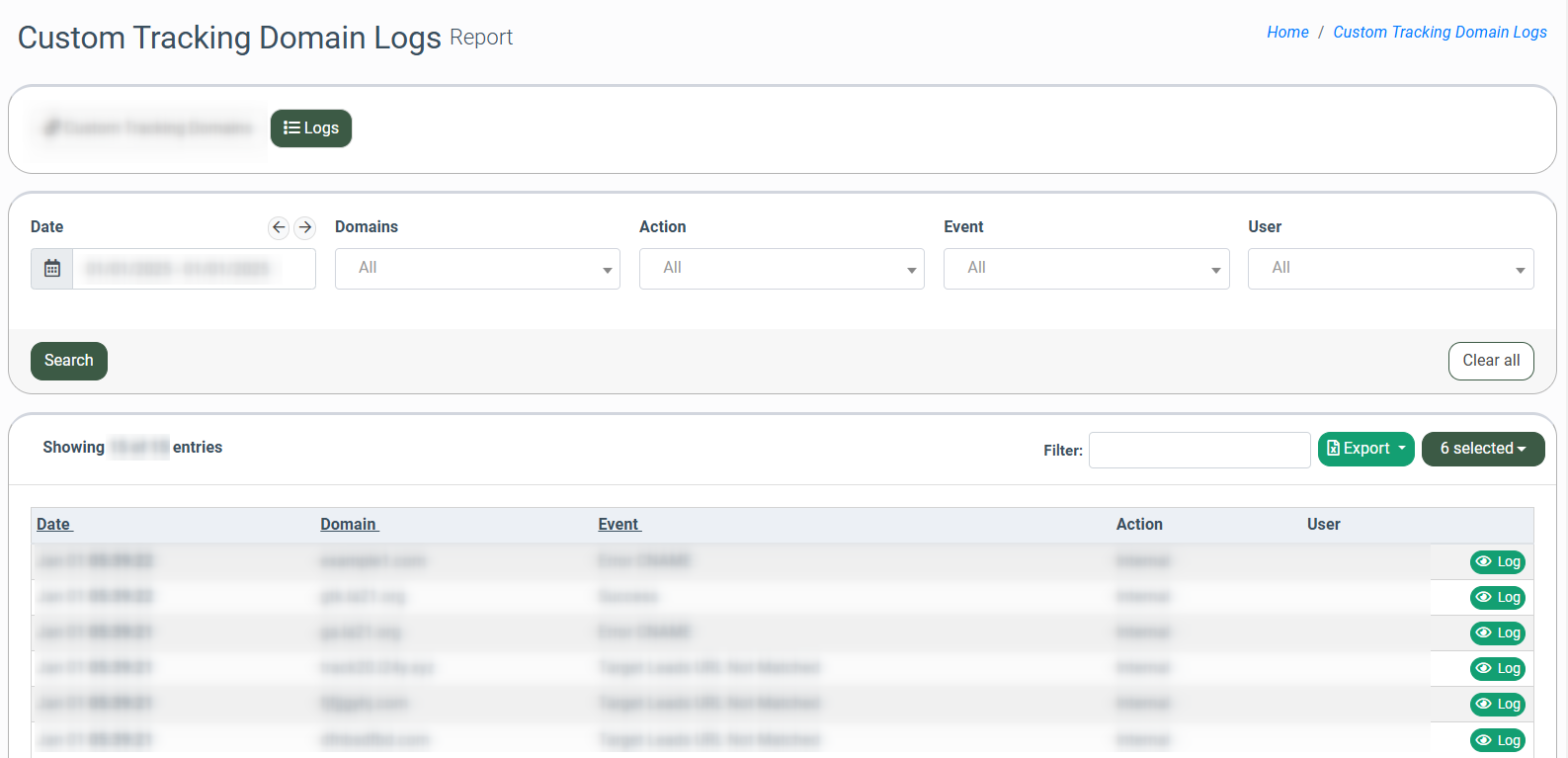
Task: Open the Action filter dropdown
Action: (x=782, y=269)
